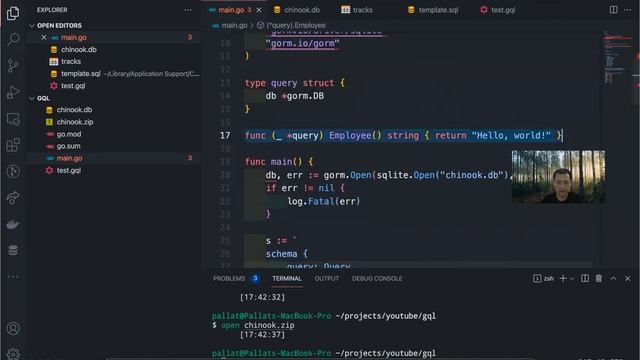Open the Accounts menu
The image size is (640, 360).
pyautogui.click(x=13, y=329)
